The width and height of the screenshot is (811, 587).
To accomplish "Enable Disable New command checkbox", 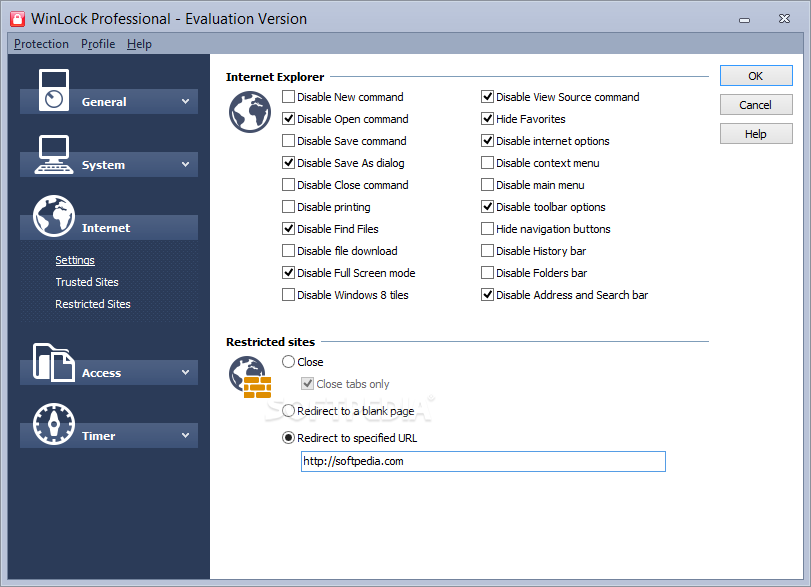I will pos(289,97).
